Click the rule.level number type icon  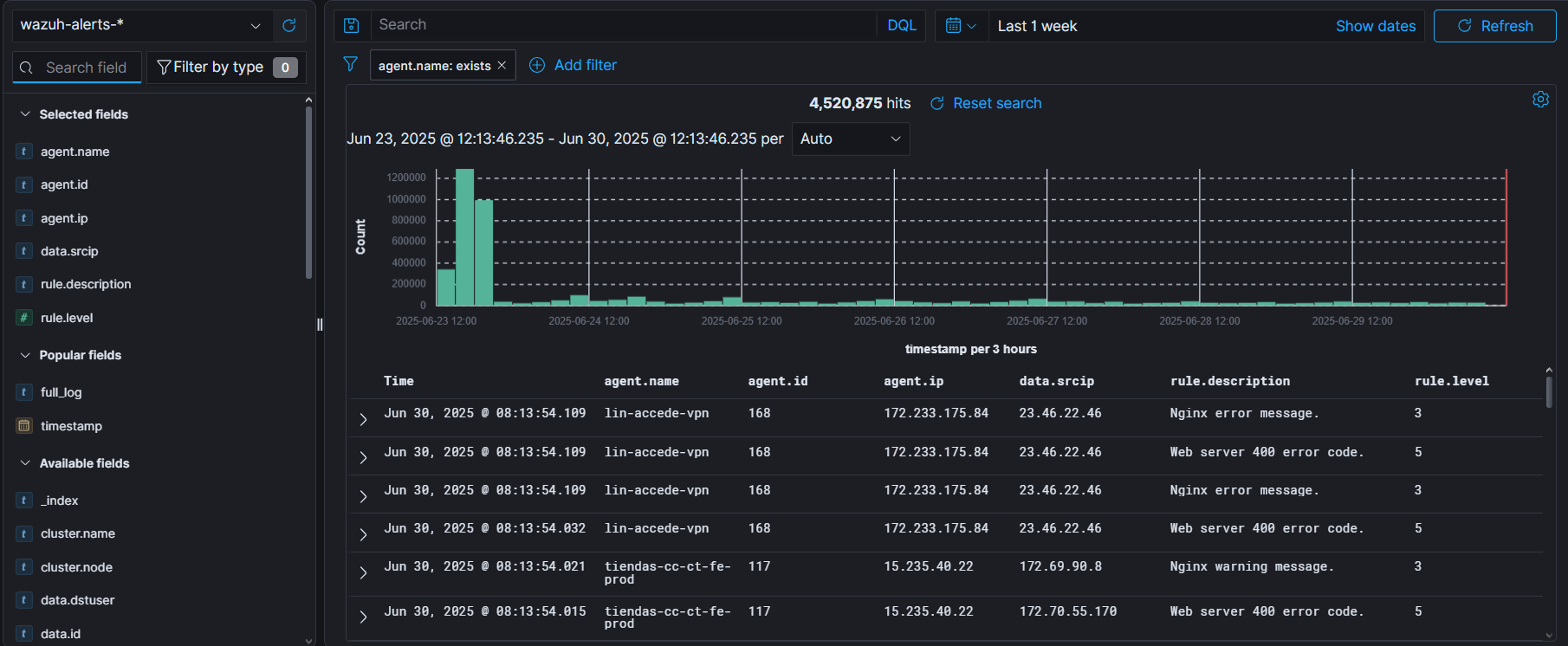pos(24,318)
